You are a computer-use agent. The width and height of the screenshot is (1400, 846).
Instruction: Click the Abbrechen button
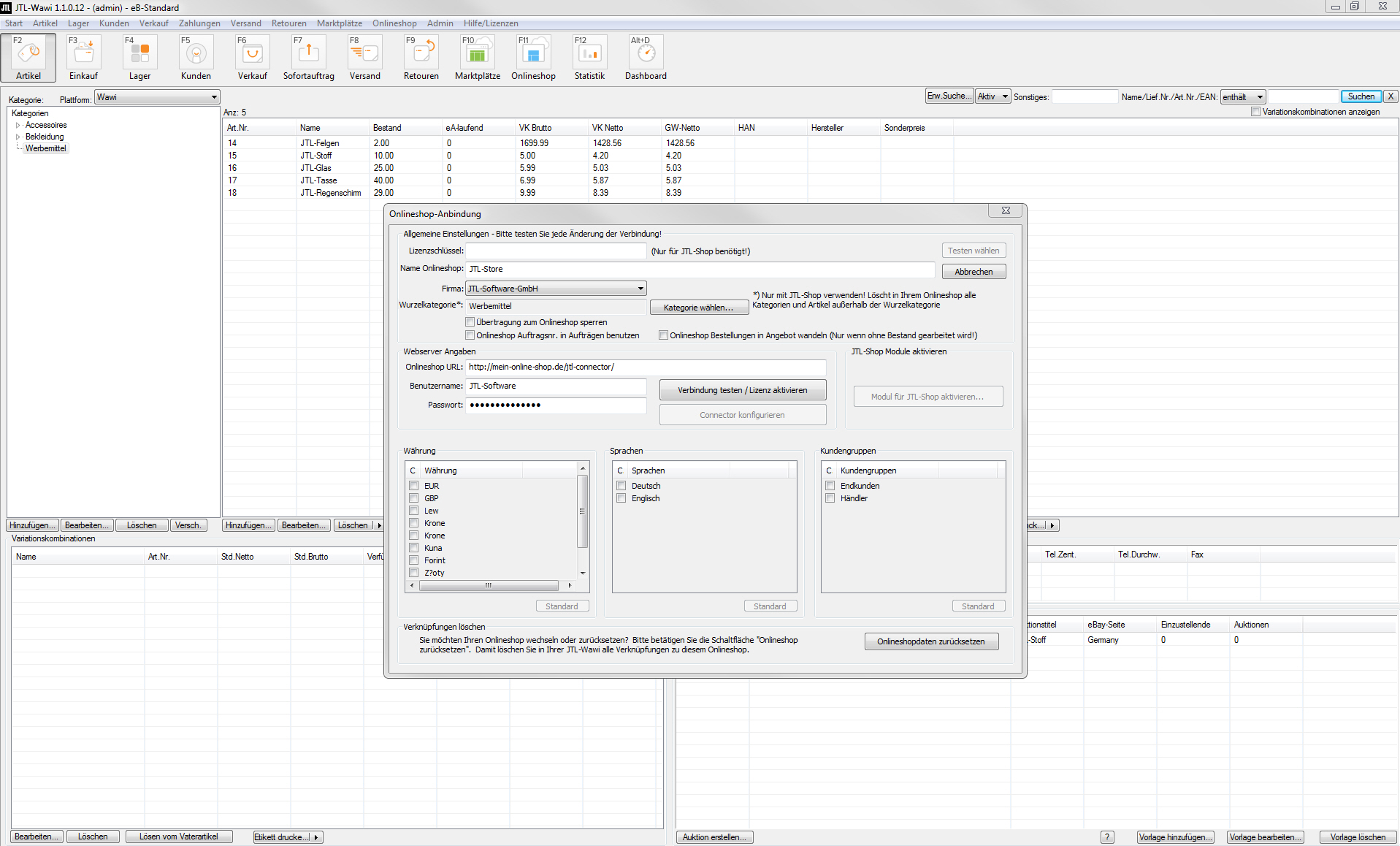coord(974,272)
